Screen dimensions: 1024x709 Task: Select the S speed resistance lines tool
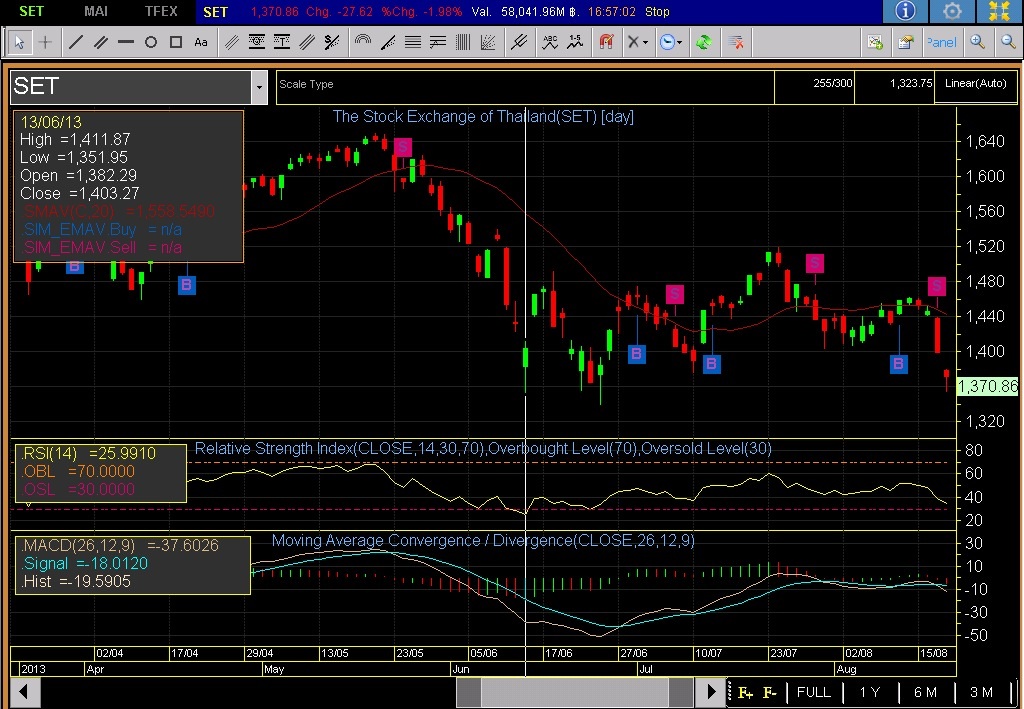tap(332, 42)
